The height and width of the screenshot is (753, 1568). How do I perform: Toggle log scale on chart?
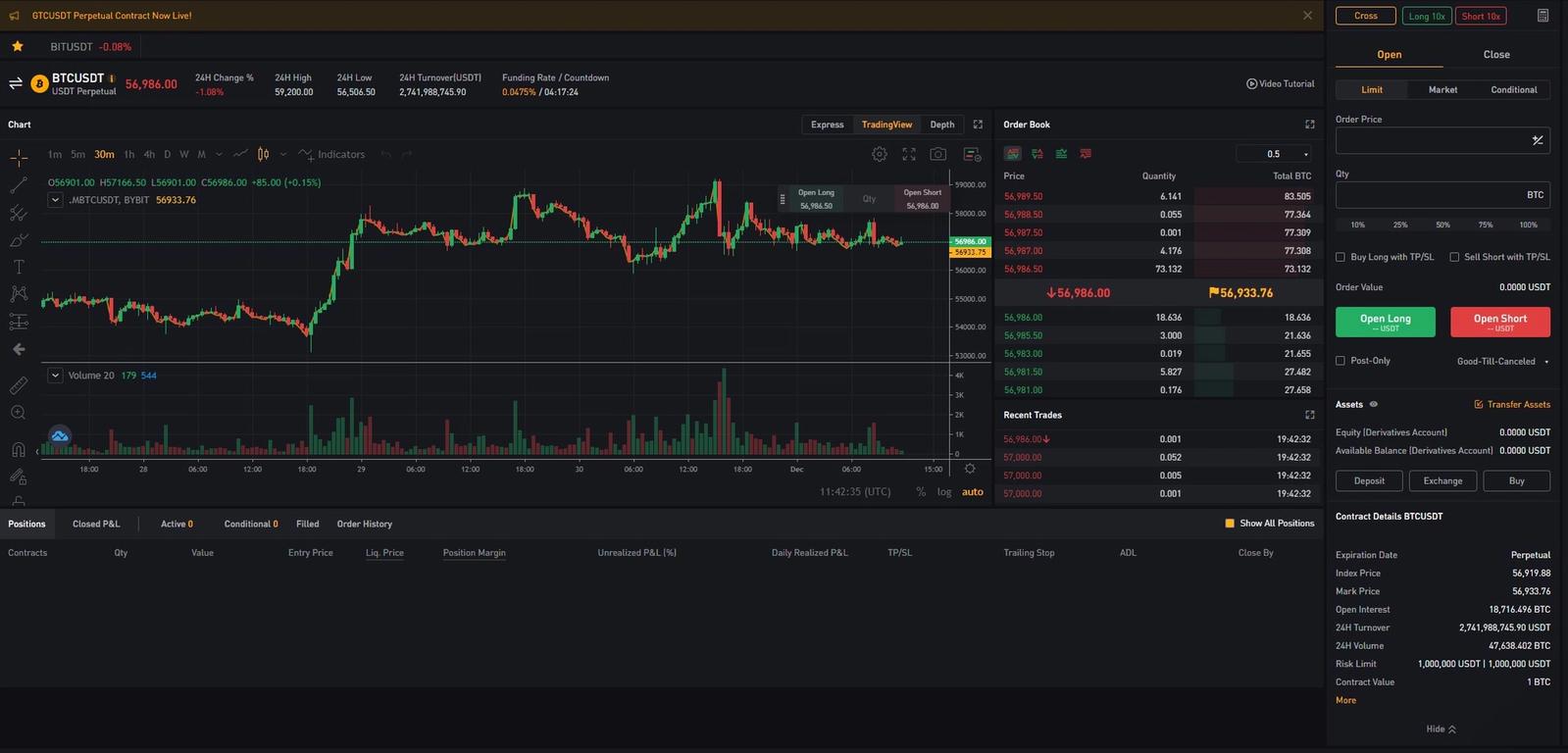coord(944,492)
